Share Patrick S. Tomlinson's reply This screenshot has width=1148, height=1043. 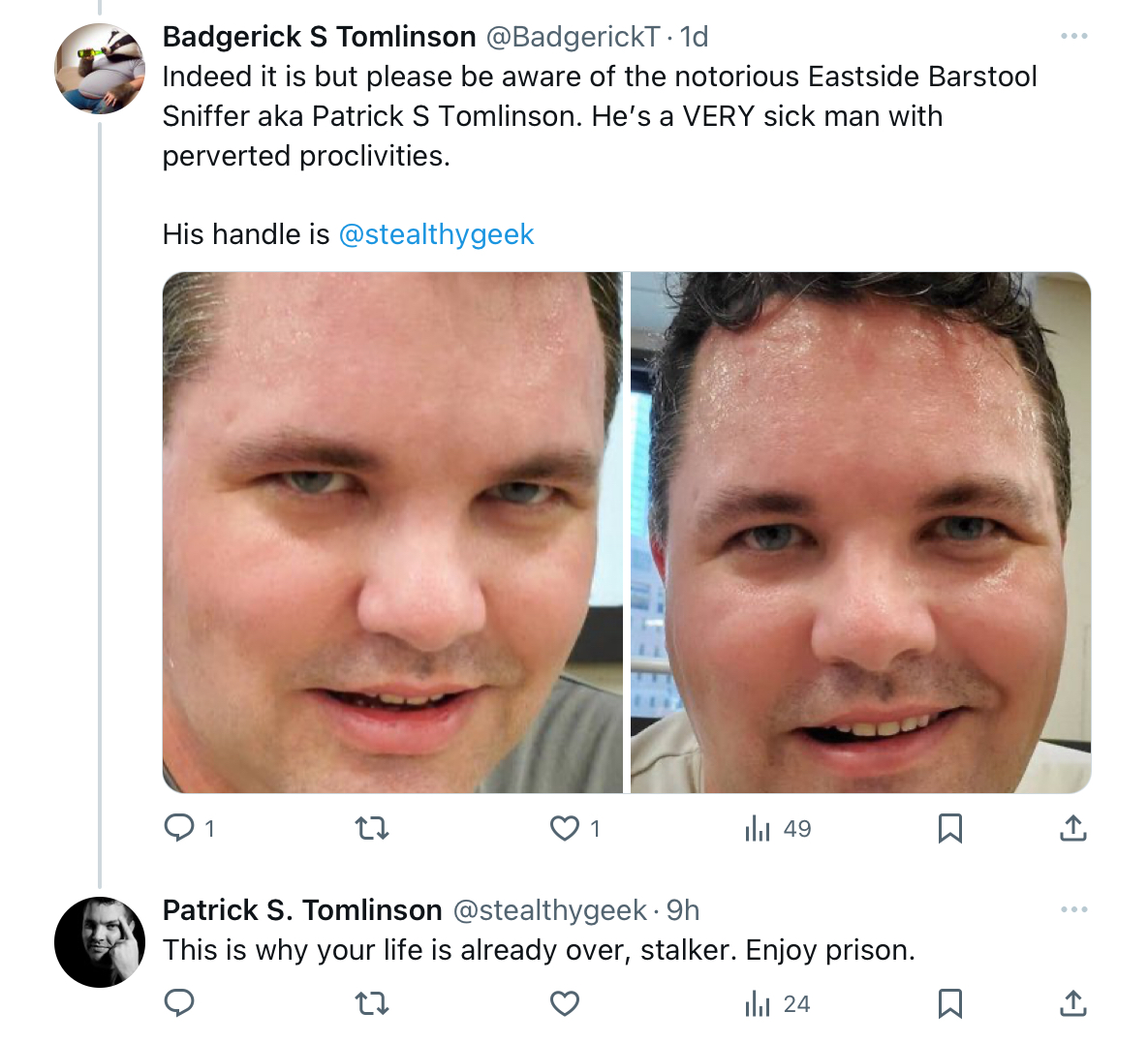coord(1073,1002)
